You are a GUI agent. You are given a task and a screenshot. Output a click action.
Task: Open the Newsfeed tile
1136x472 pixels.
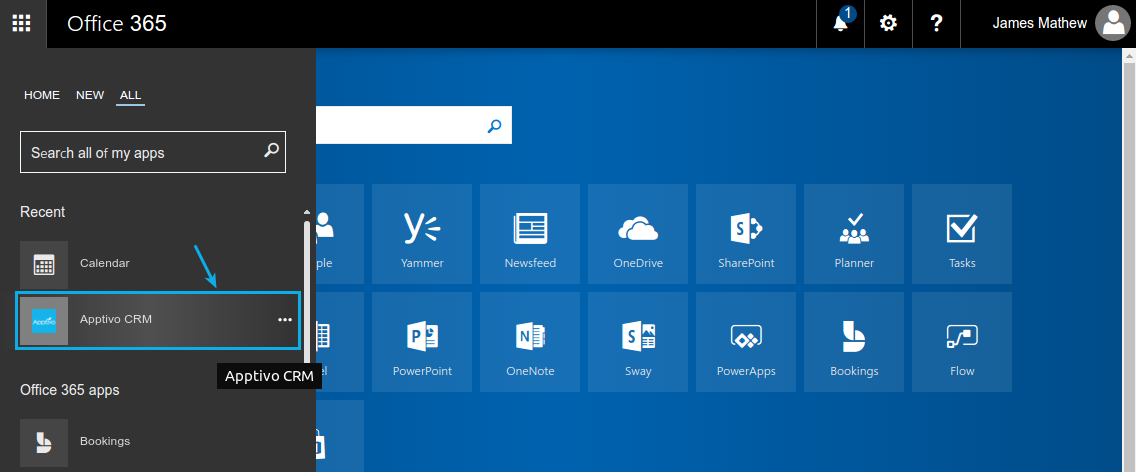point(530,233)
